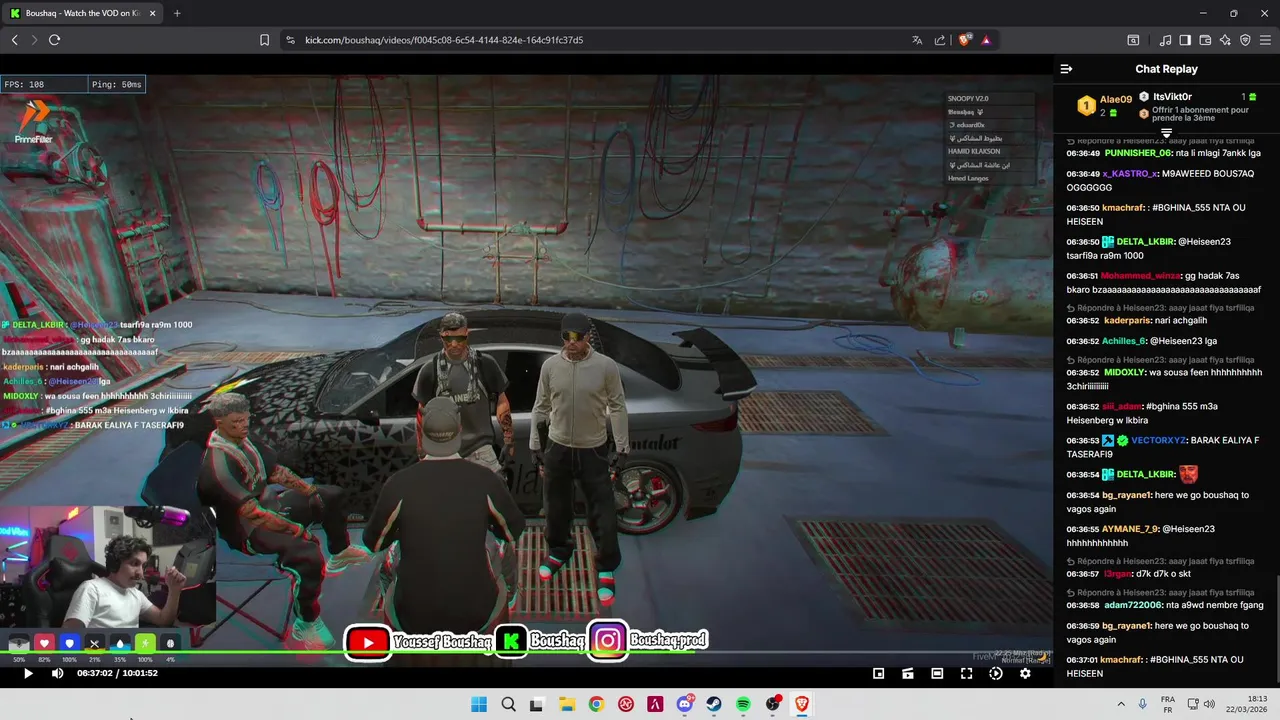Toggle the browser sidebar panel
This screenshot has width=1280, height=720.
[x=1185, y=40]
